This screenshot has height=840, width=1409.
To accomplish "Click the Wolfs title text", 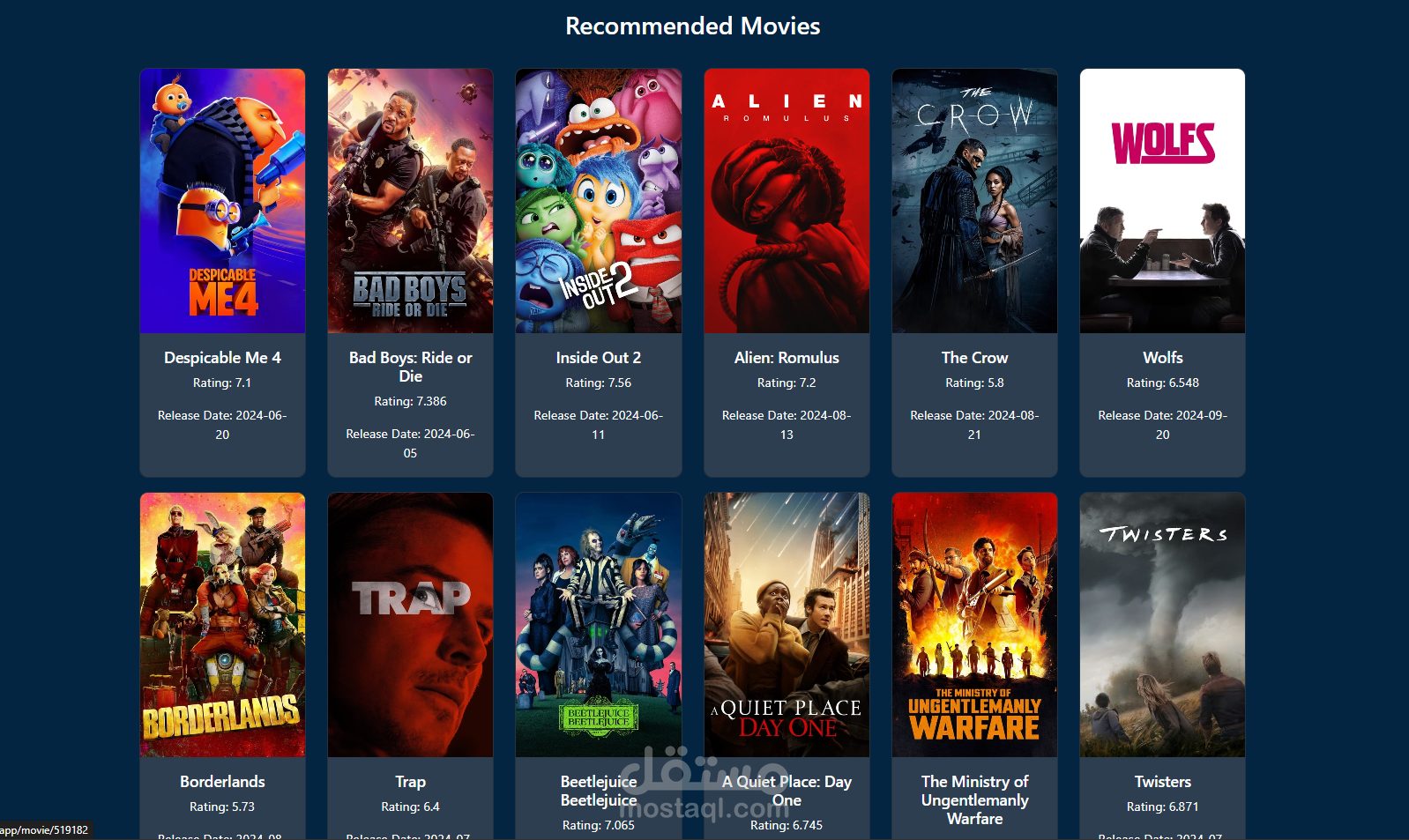I will 1162,358.
